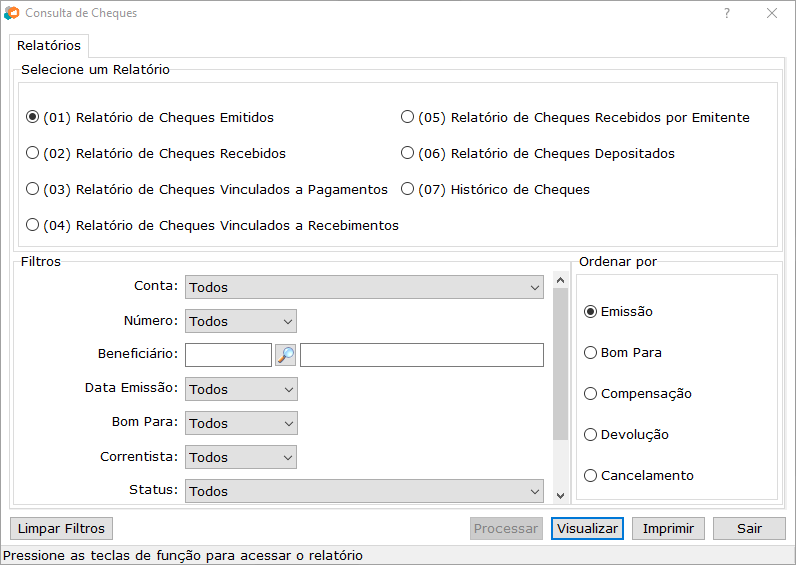Click the 'Conta:' field label
This screenshot has height=565, width=796.
tap(156, 286)
